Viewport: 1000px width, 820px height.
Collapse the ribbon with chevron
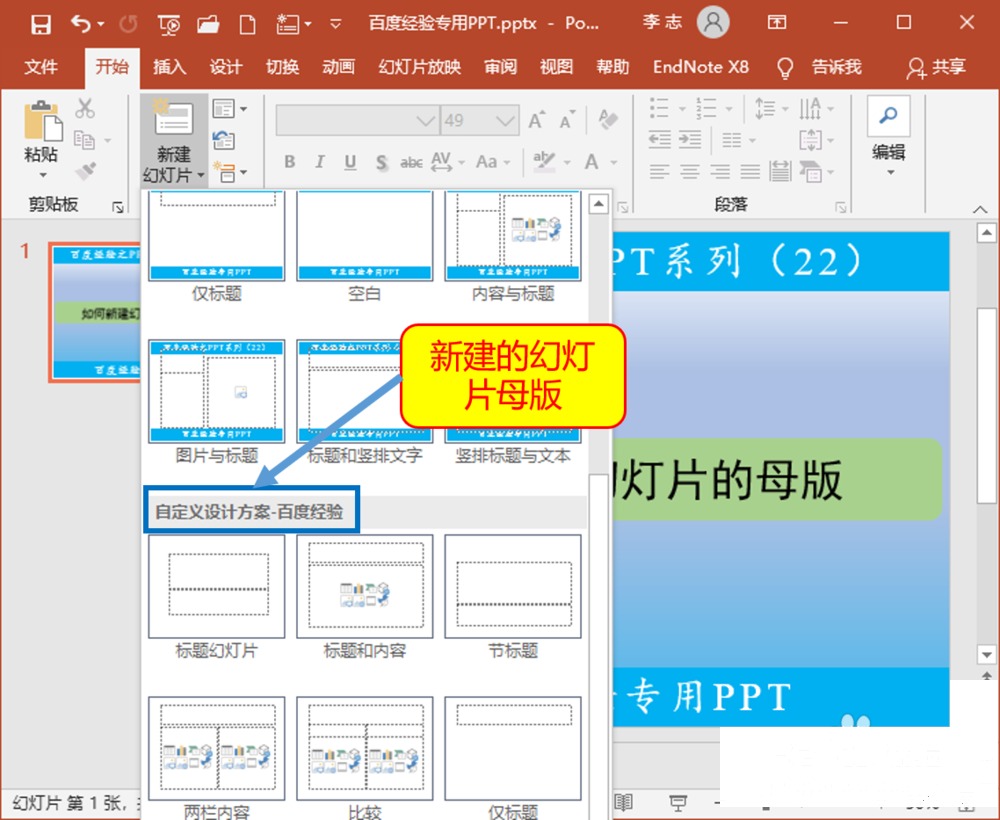(x=980, y=209)
